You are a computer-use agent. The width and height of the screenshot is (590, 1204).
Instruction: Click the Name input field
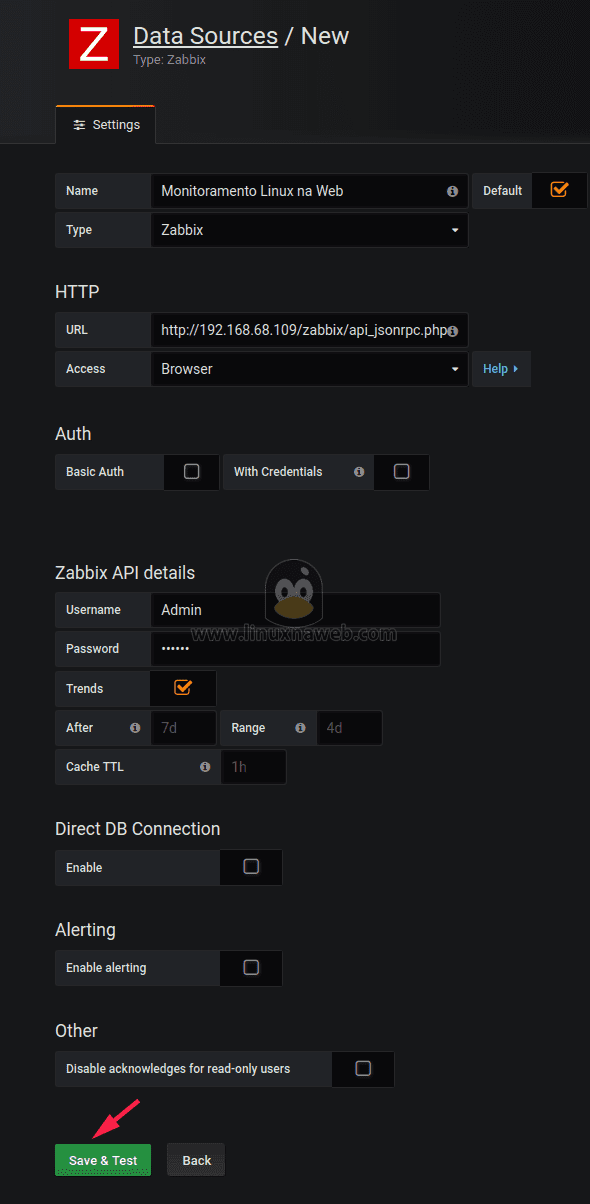[x=309, y=191]
